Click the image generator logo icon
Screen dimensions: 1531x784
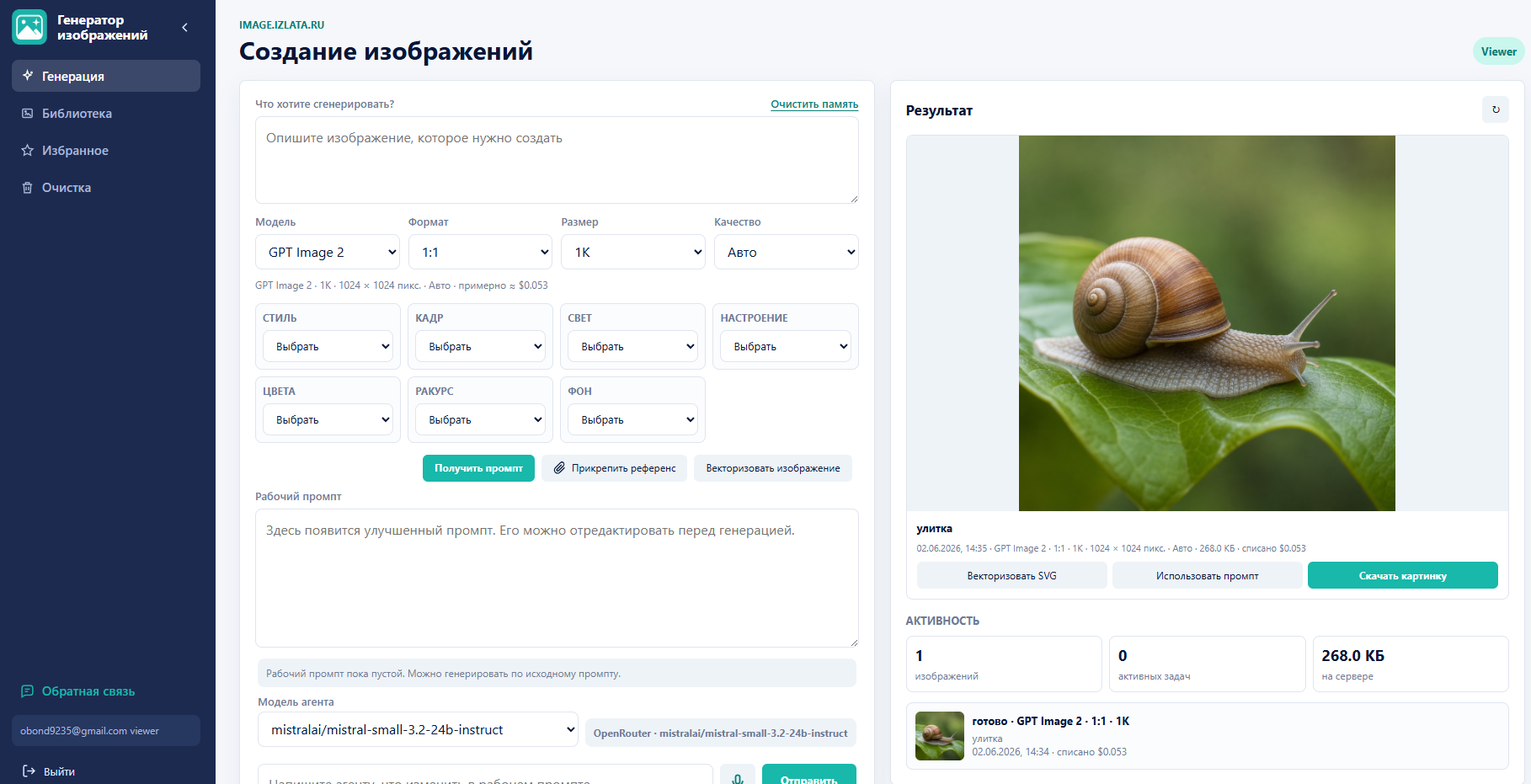(29, 27)
